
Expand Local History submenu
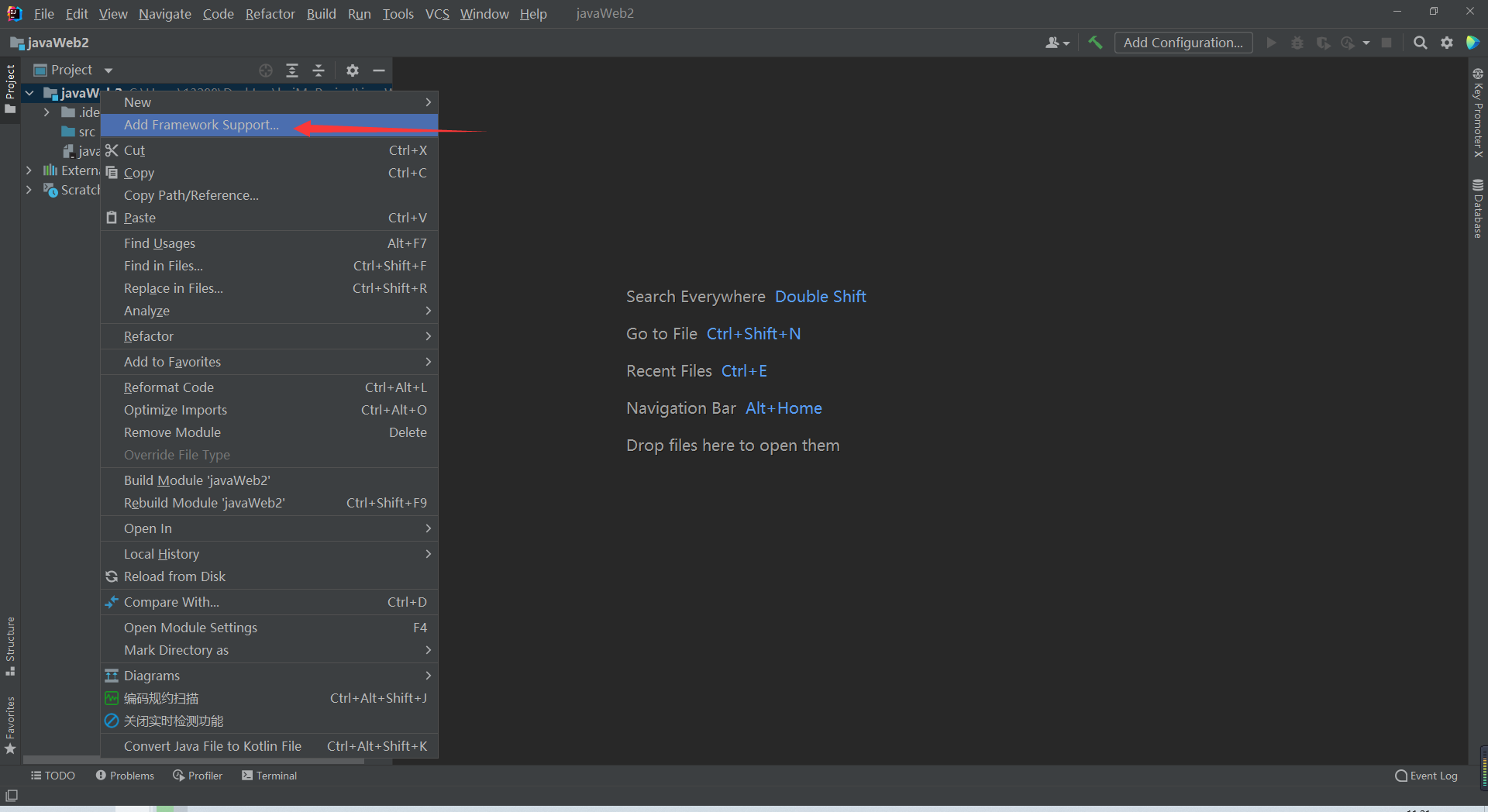[x=270, y=554]
